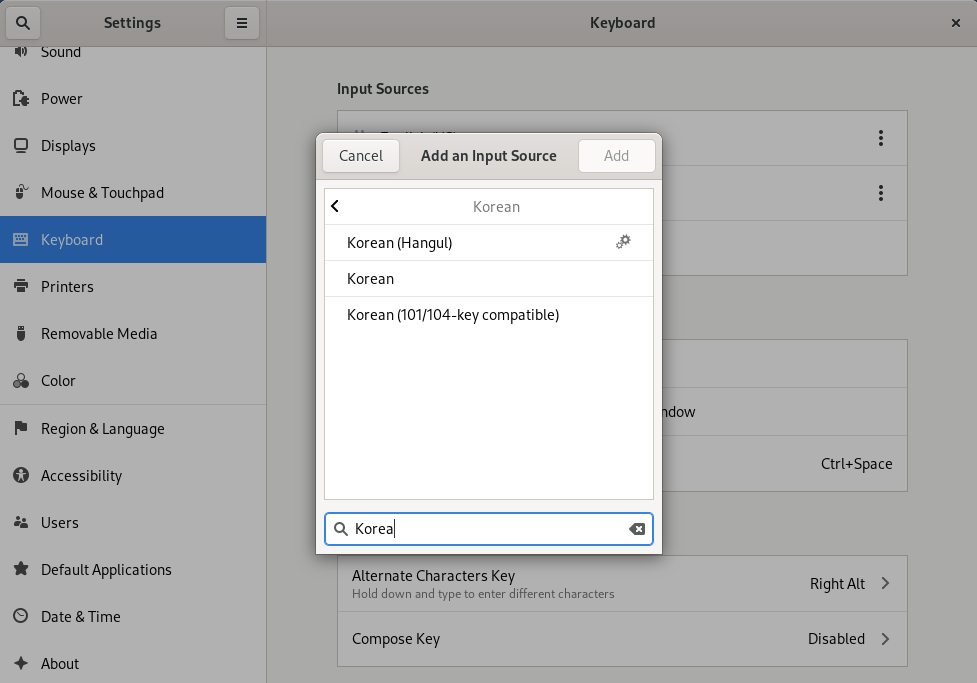Open Accessibility settings
Screen dimensions: 977x683
[x=81, y=476]
